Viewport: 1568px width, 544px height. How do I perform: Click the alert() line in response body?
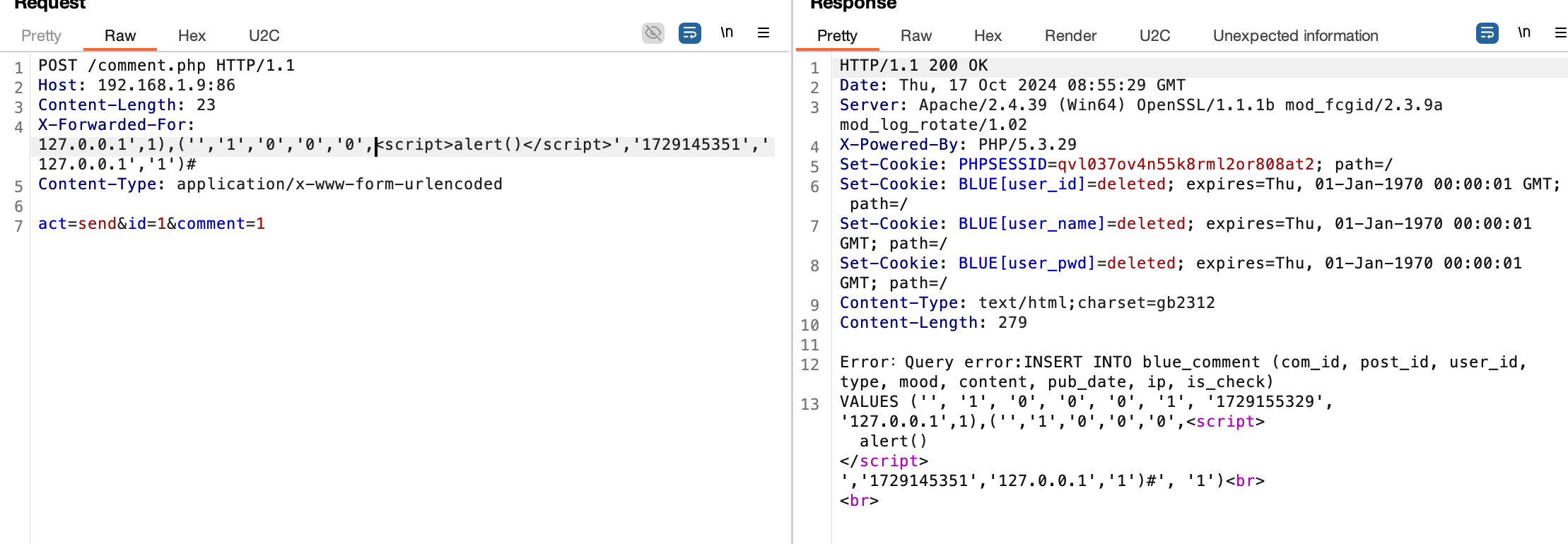pyautogui.click(x=893, y=442)
